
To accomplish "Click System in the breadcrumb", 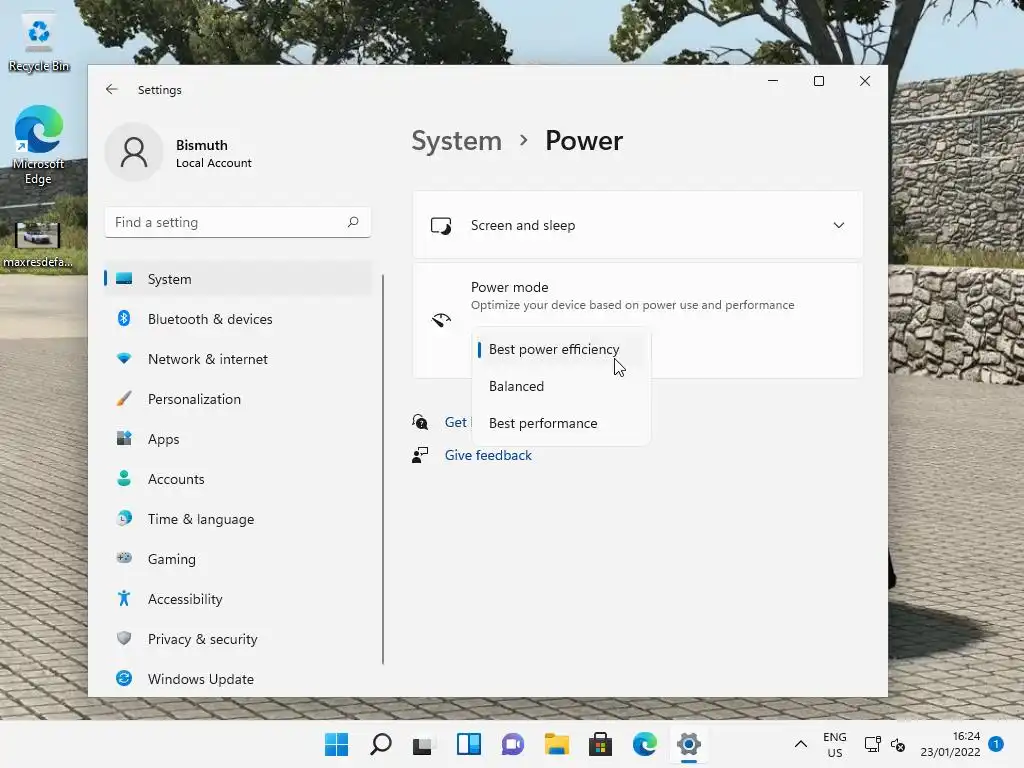I will point(456,141).
